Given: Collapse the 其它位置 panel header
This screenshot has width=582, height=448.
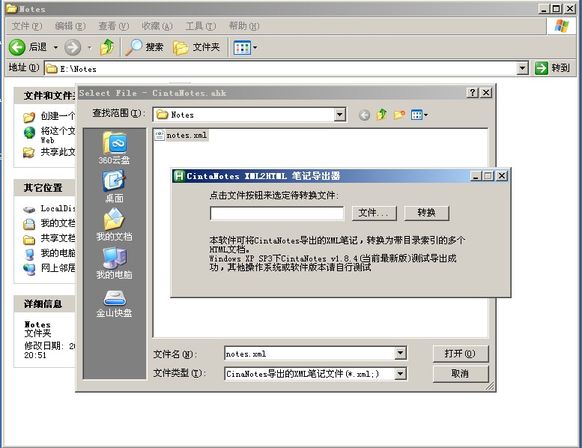Looking at the screenshot, I should pyautogui.click(x=45, y=188).
